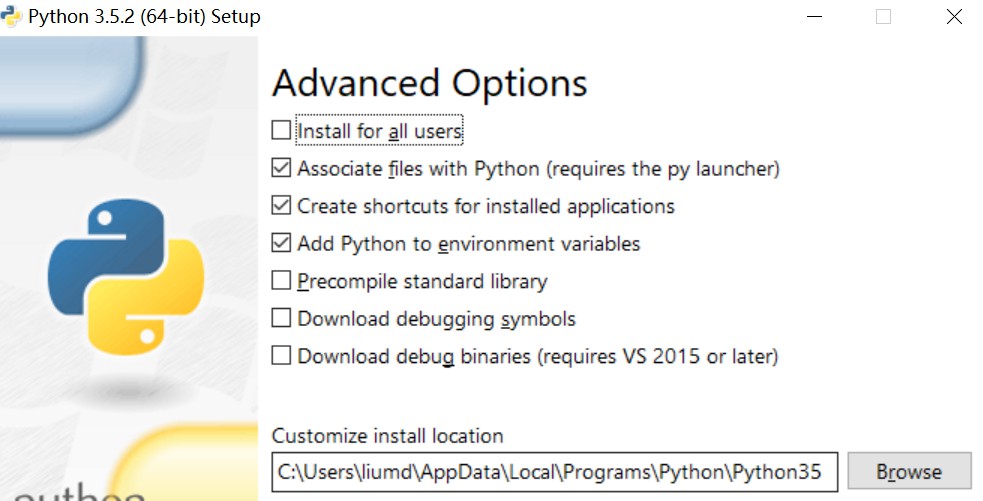The image size is (983, 501).
Task: Click the partial 'python' wordmark at bottom left
Action: click(78, 492)
